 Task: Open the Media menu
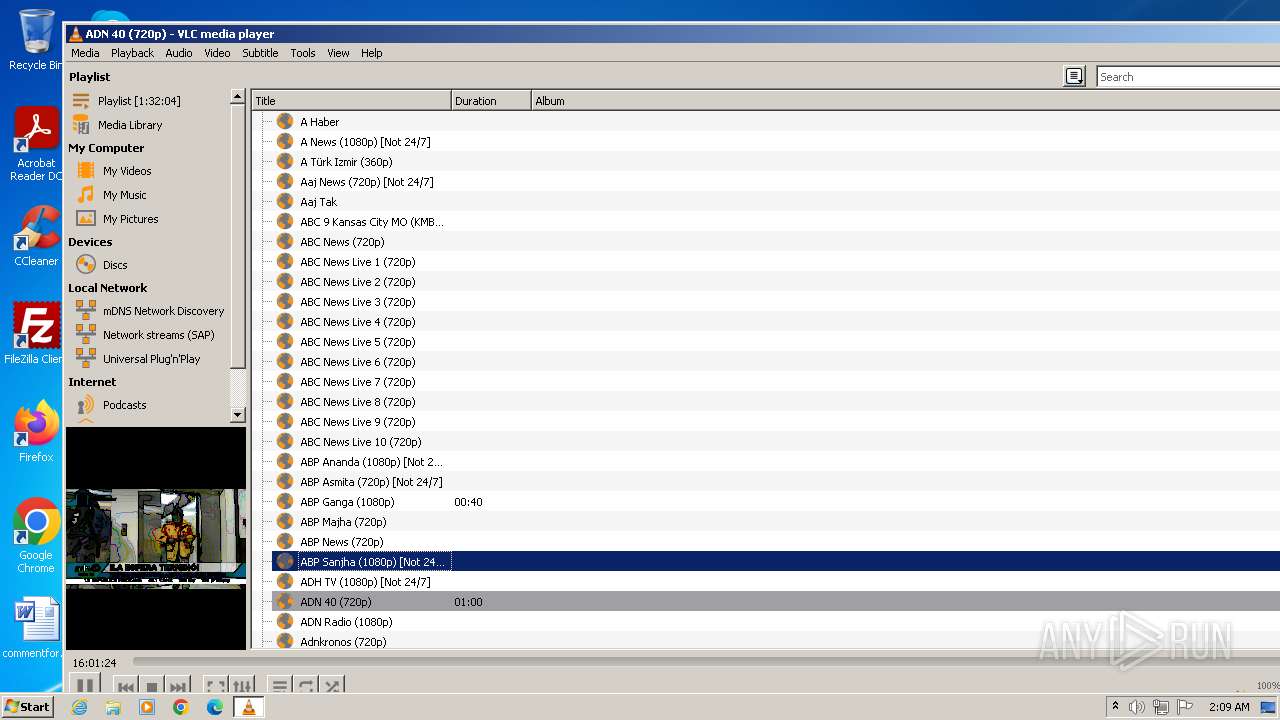(x=85, y=53)
